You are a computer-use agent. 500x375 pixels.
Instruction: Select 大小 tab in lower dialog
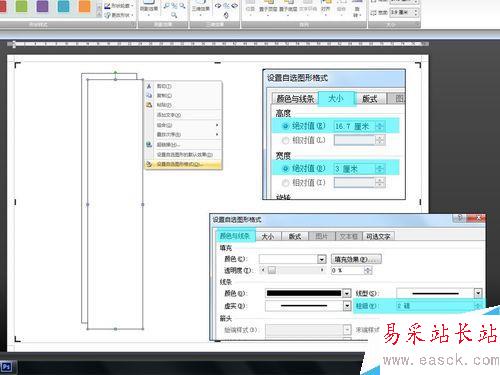click(268, 236)
